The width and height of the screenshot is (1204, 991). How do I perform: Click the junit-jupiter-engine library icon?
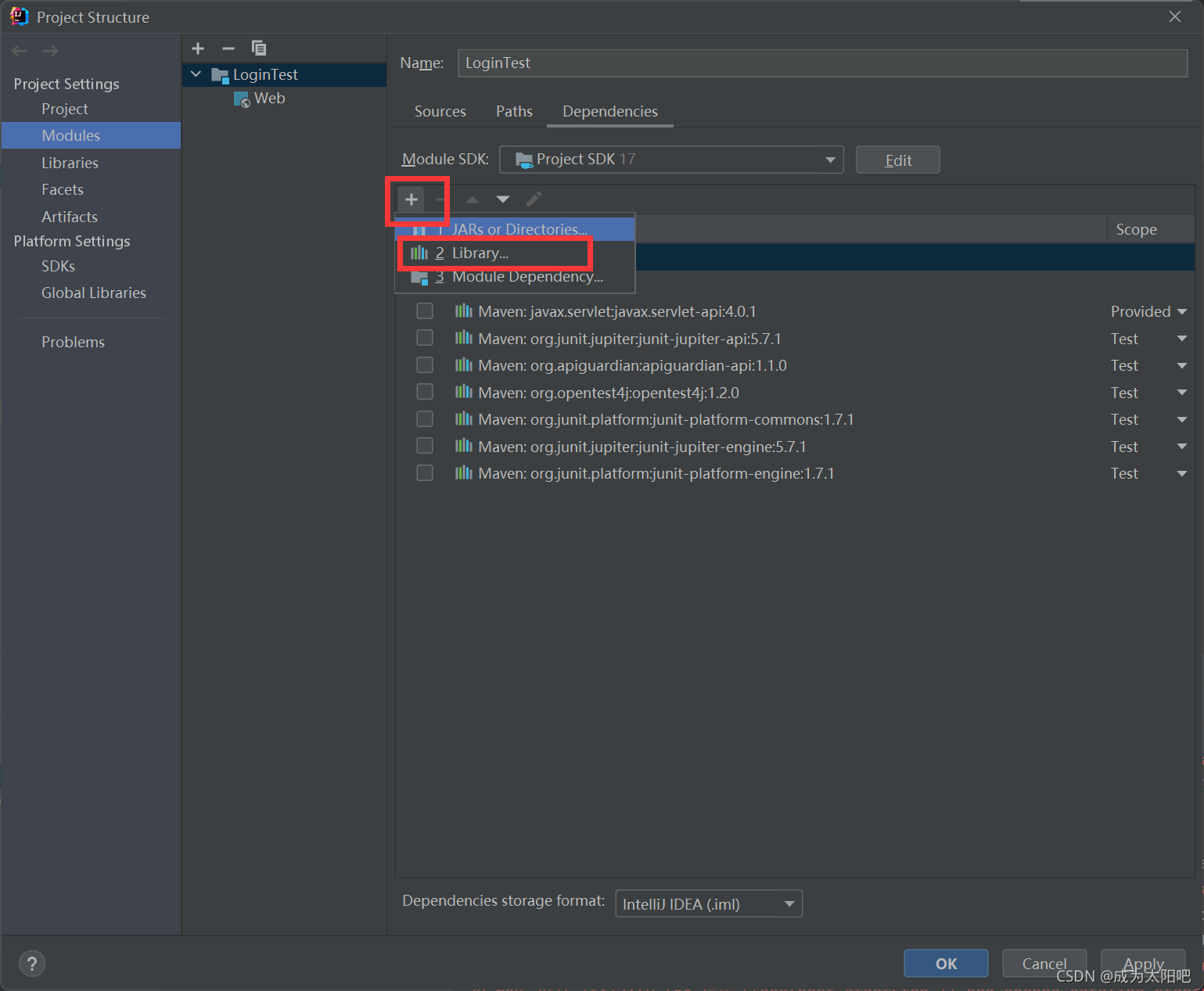pos(464,446)
